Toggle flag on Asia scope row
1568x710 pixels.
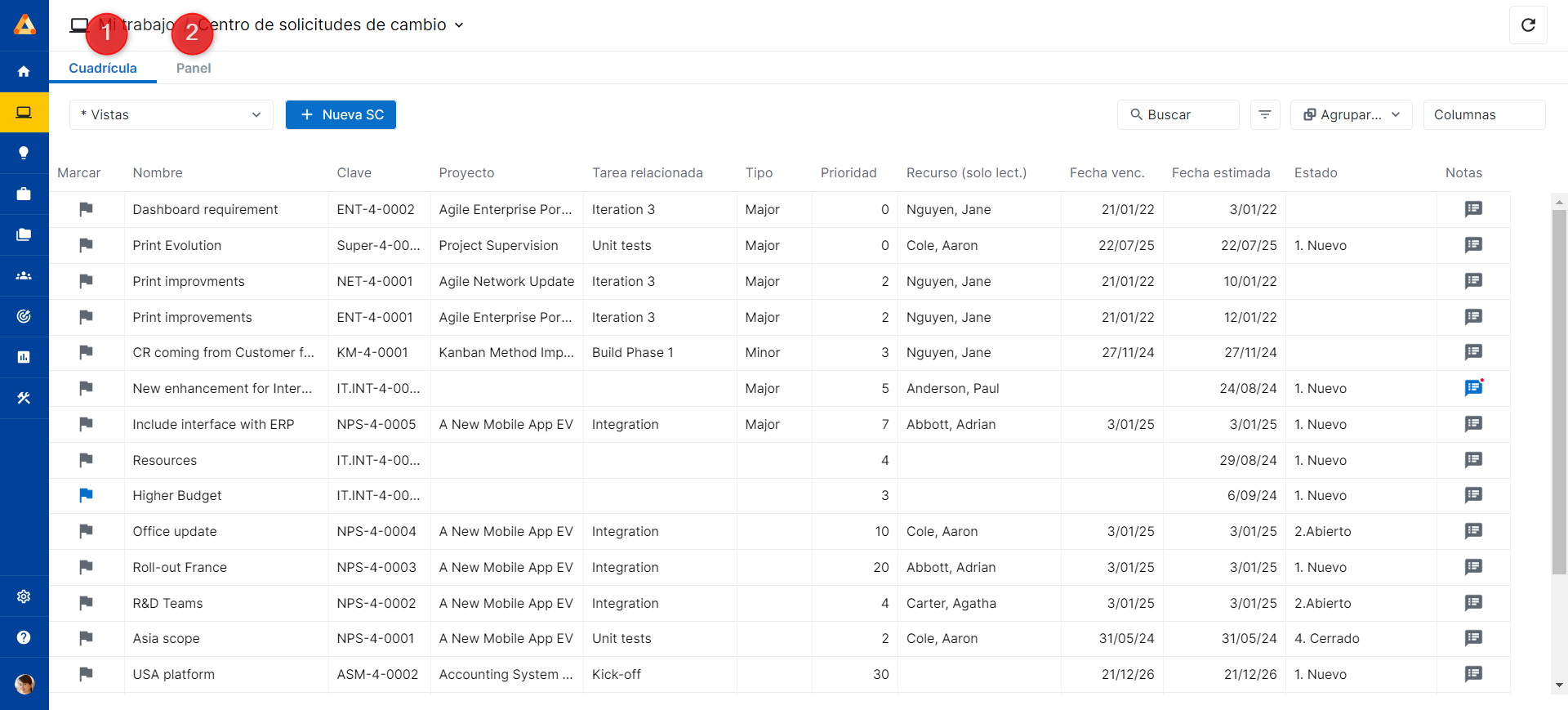[x=86, y=638]
